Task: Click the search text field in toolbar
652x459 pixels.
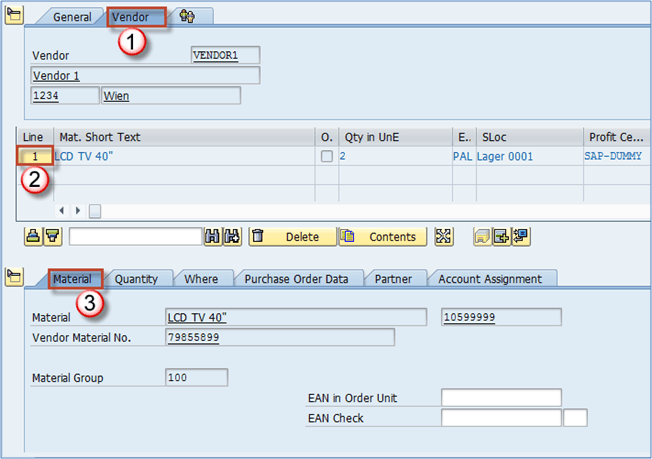Action: [135, 237]
